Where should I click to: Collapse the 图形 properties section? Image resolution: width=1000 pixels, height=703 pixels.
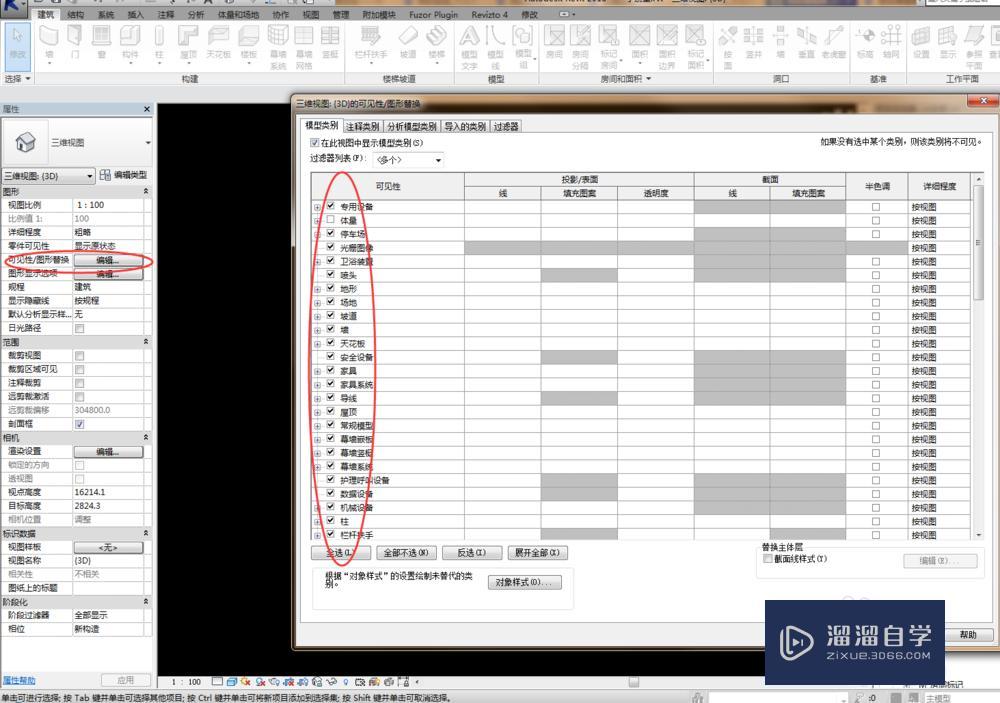(146, 191)
